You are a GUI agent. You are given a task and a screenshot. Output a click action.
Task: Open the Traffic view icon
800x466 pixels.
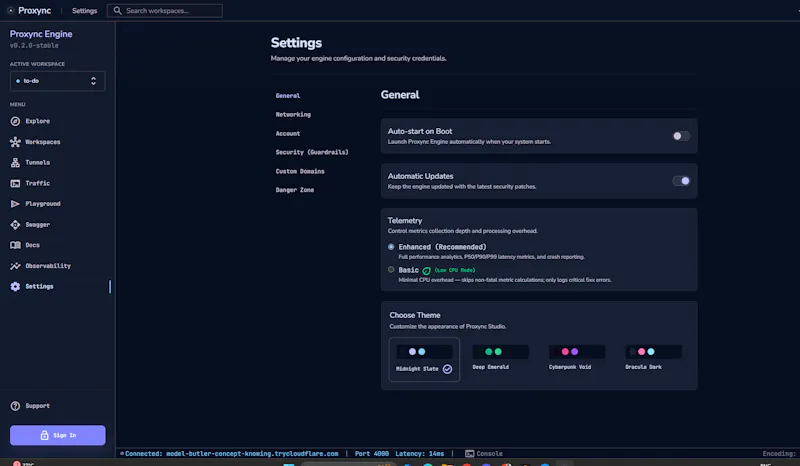pyautogui.click(x=15, y=183)
